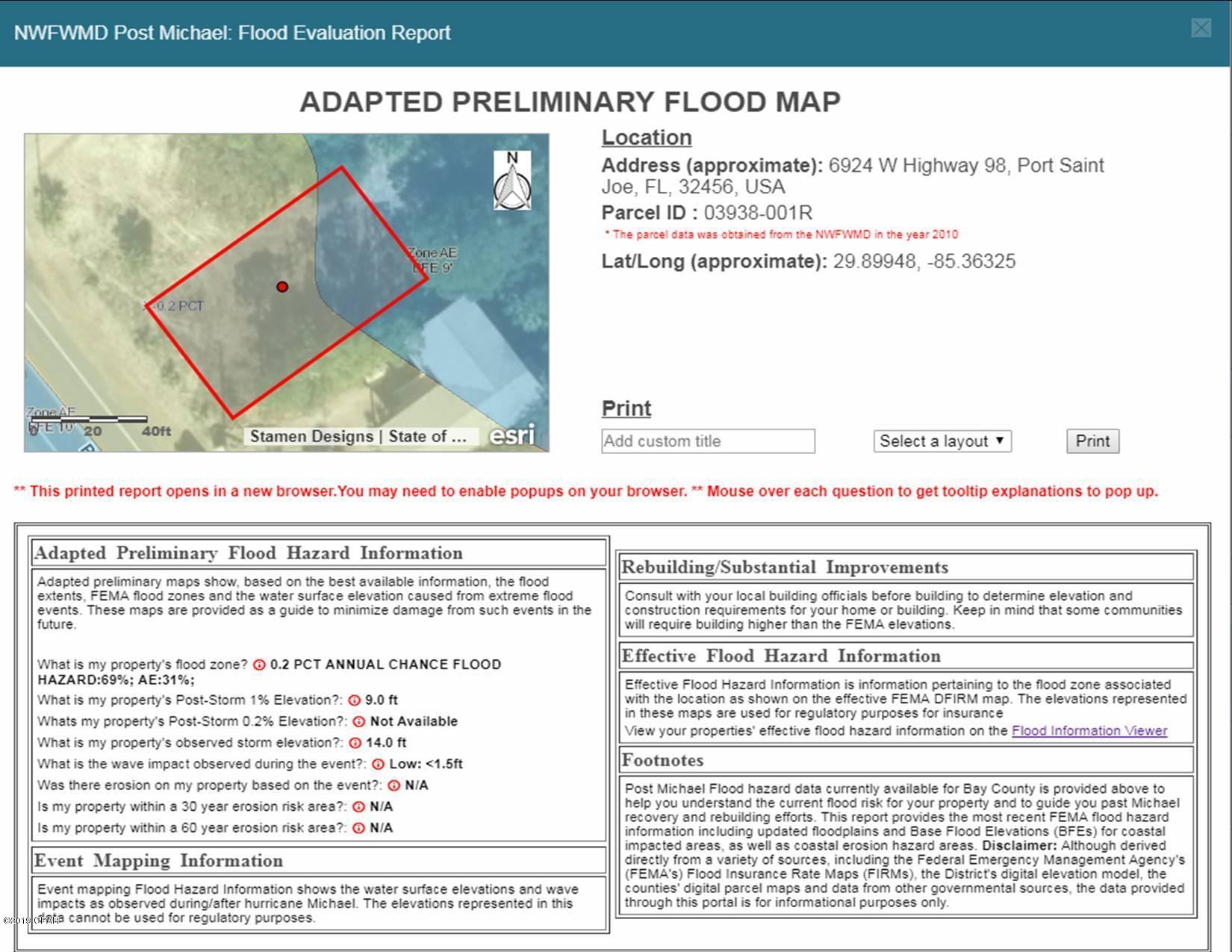The image size is (1232, 952).
Task: Open the Select a layout dropdown
Action: point(942,441)
